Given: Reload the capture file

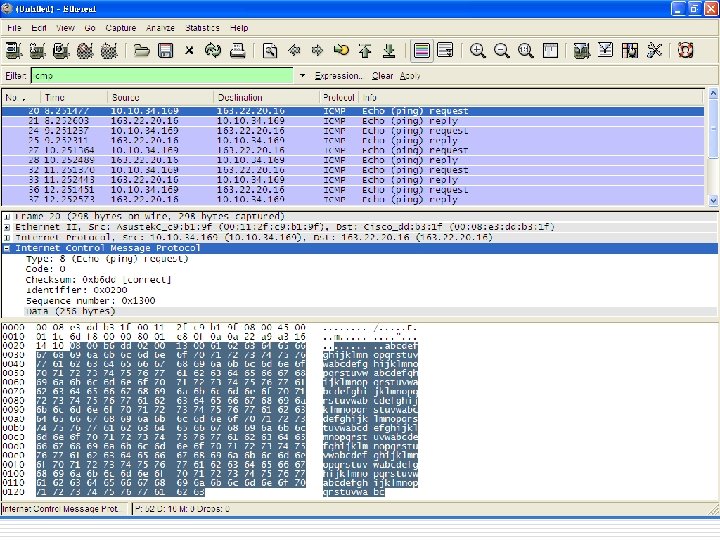Looking at the screenshot, I should (213, 50).
